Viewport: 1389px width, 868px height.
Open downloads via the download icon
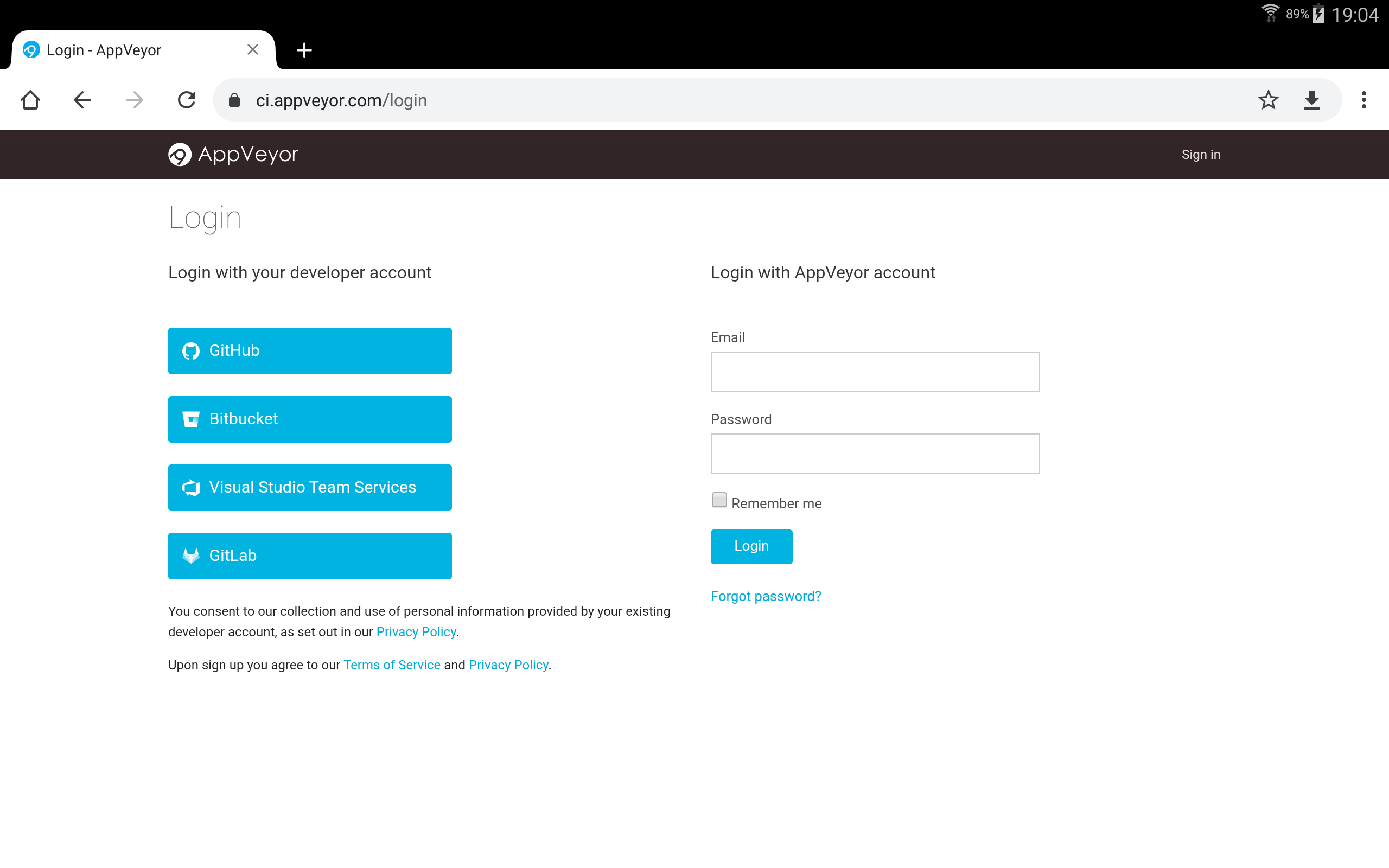[x=1311, y=100]
